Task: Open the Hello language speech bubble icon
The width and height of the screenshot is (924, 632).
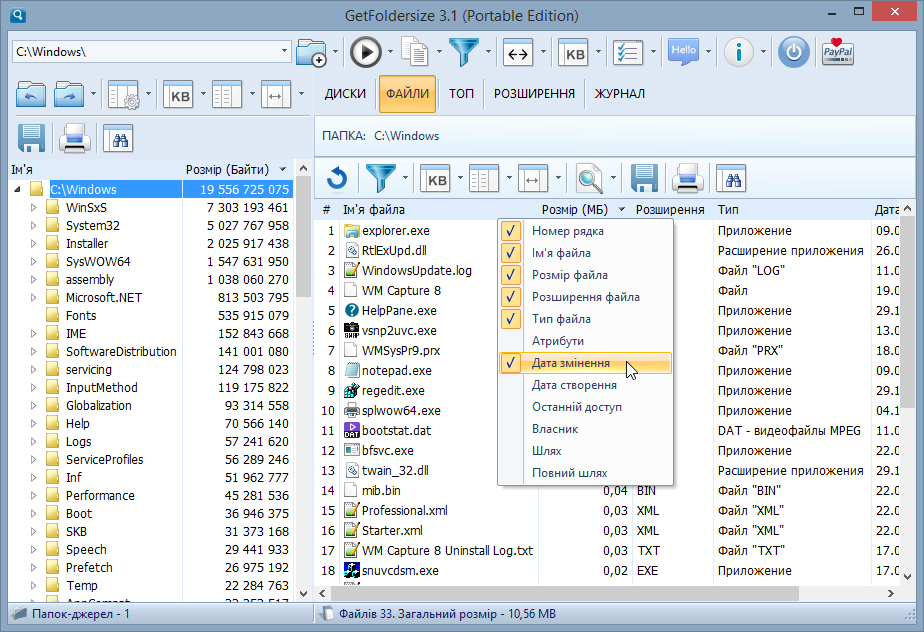Action: (684, 52)
